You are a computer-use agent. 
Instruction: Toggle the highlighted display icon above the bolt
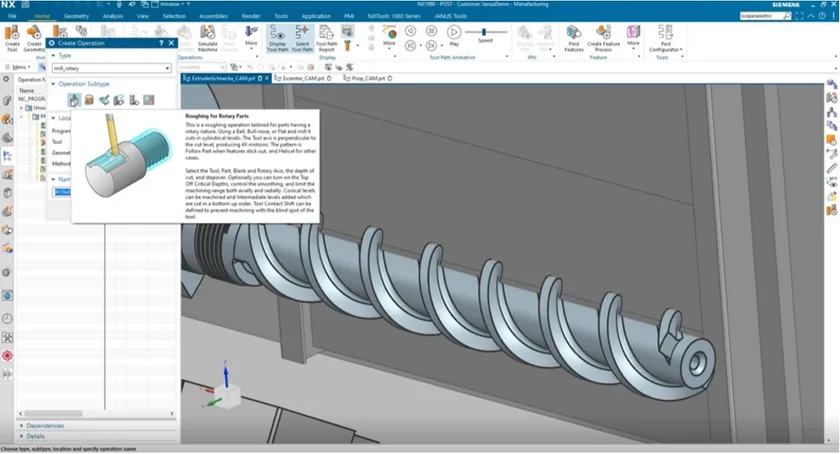[347, 31]
